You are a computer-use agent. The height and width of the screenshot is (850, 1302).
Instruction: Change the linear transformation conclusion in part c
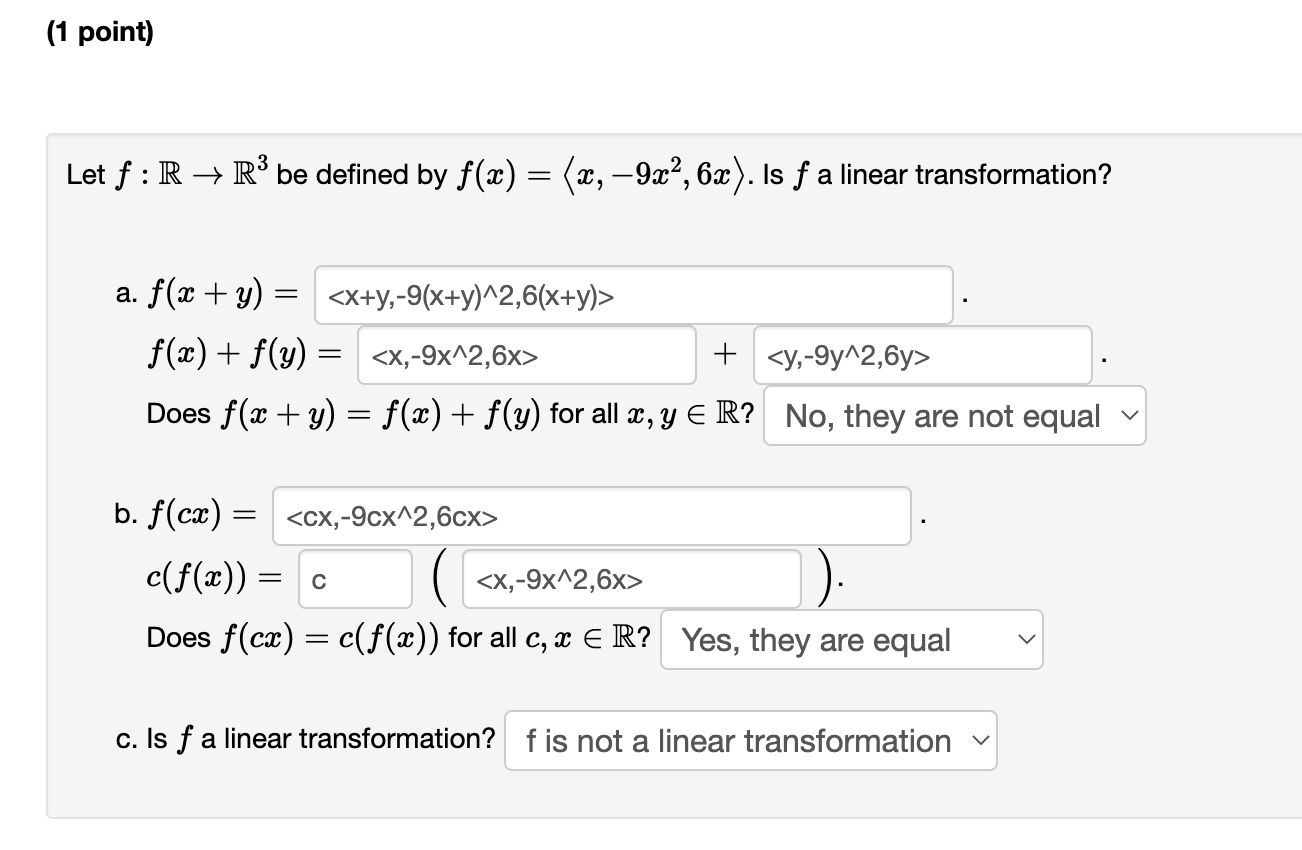(x=751, y=740)
